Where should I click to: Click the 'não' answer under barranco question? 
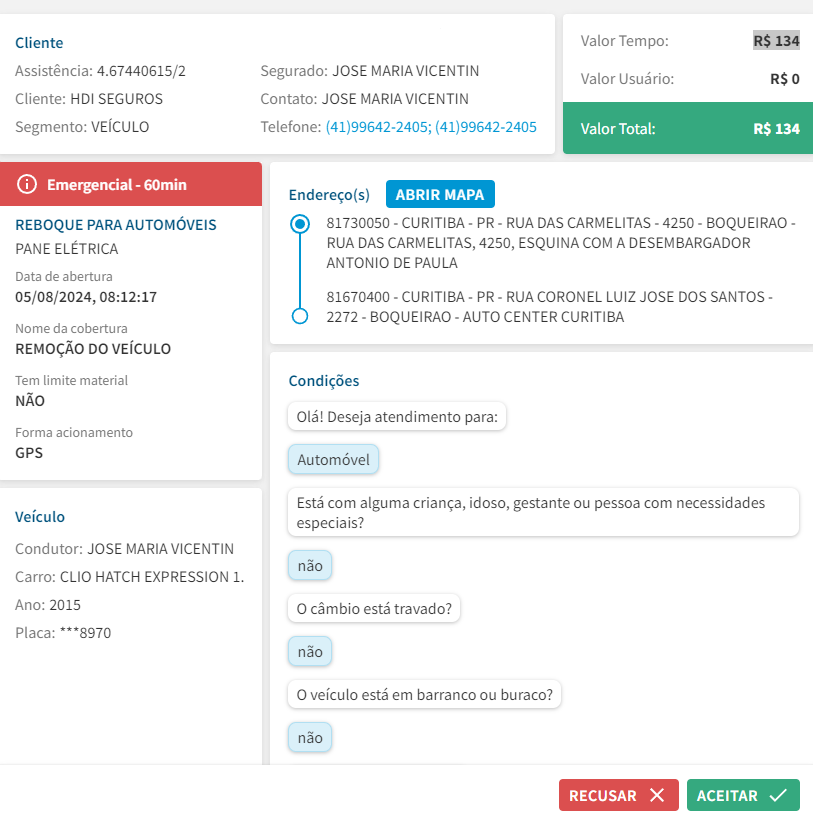pyautogui.click(x=310, y=738)
